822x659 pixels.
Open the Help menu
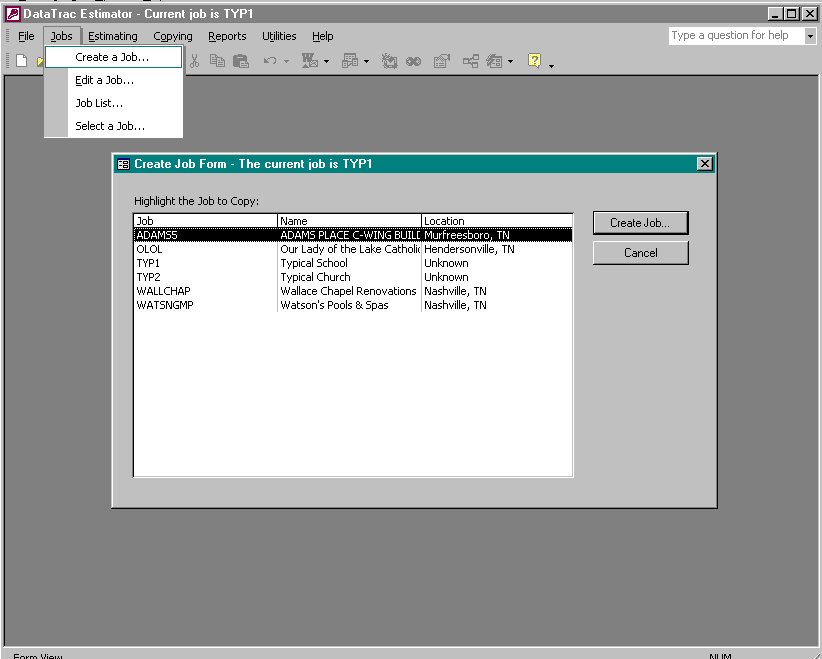pyautogui.click(x=322, y=36)
